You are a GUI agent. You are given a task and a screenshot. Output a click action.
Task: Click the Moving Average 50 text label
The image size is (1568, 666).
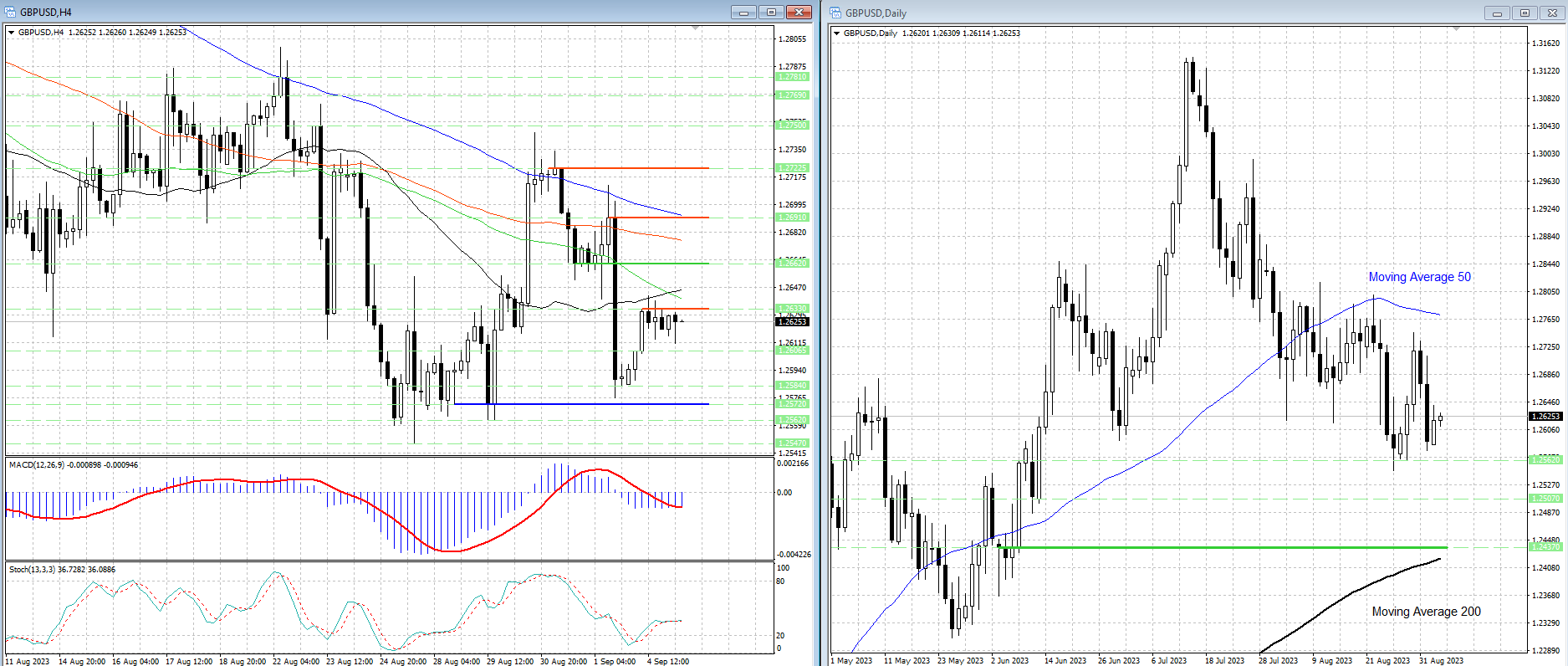[1419, 277]
